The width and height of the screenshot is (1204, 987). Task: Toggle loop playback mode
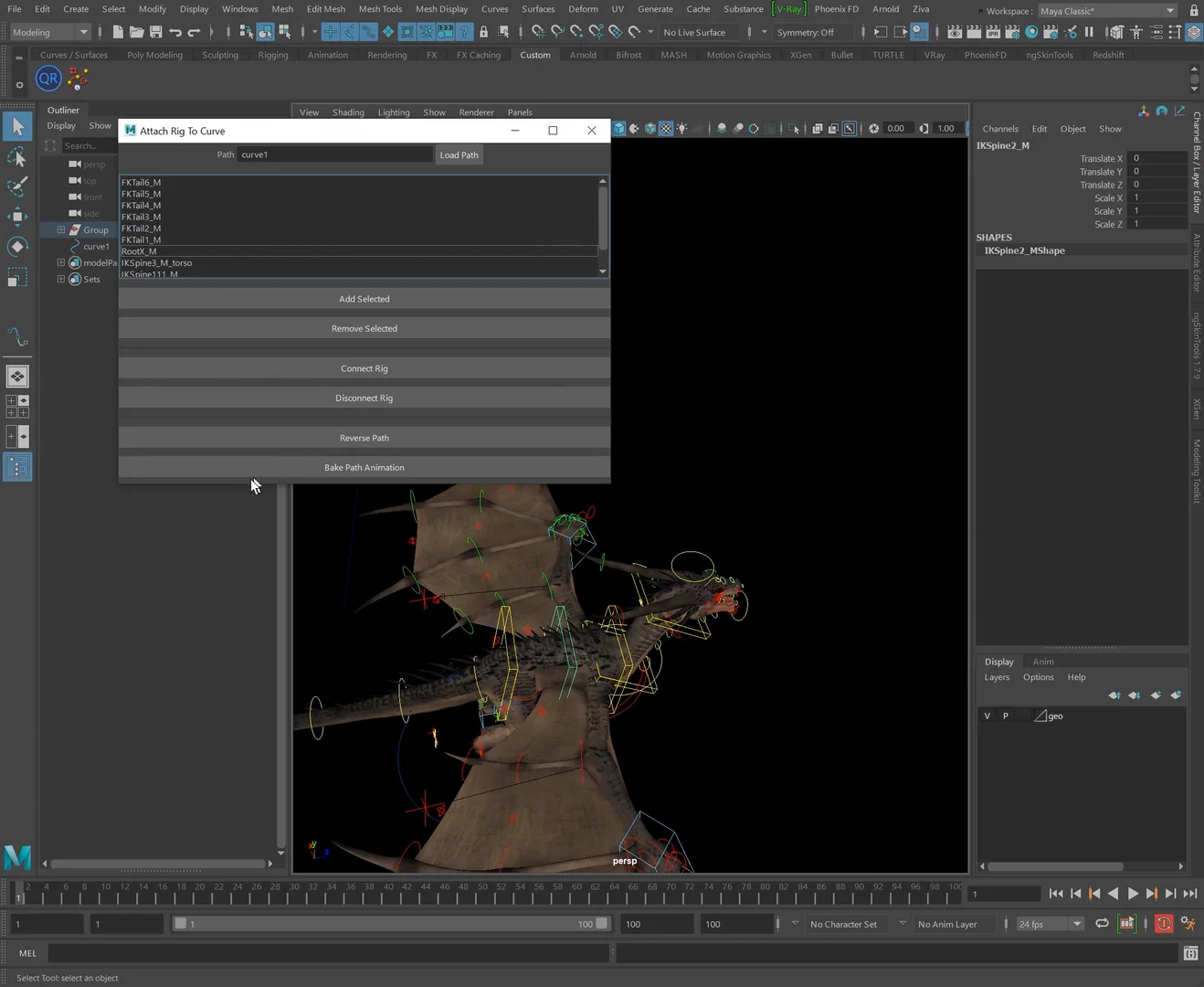(1103, 924)
